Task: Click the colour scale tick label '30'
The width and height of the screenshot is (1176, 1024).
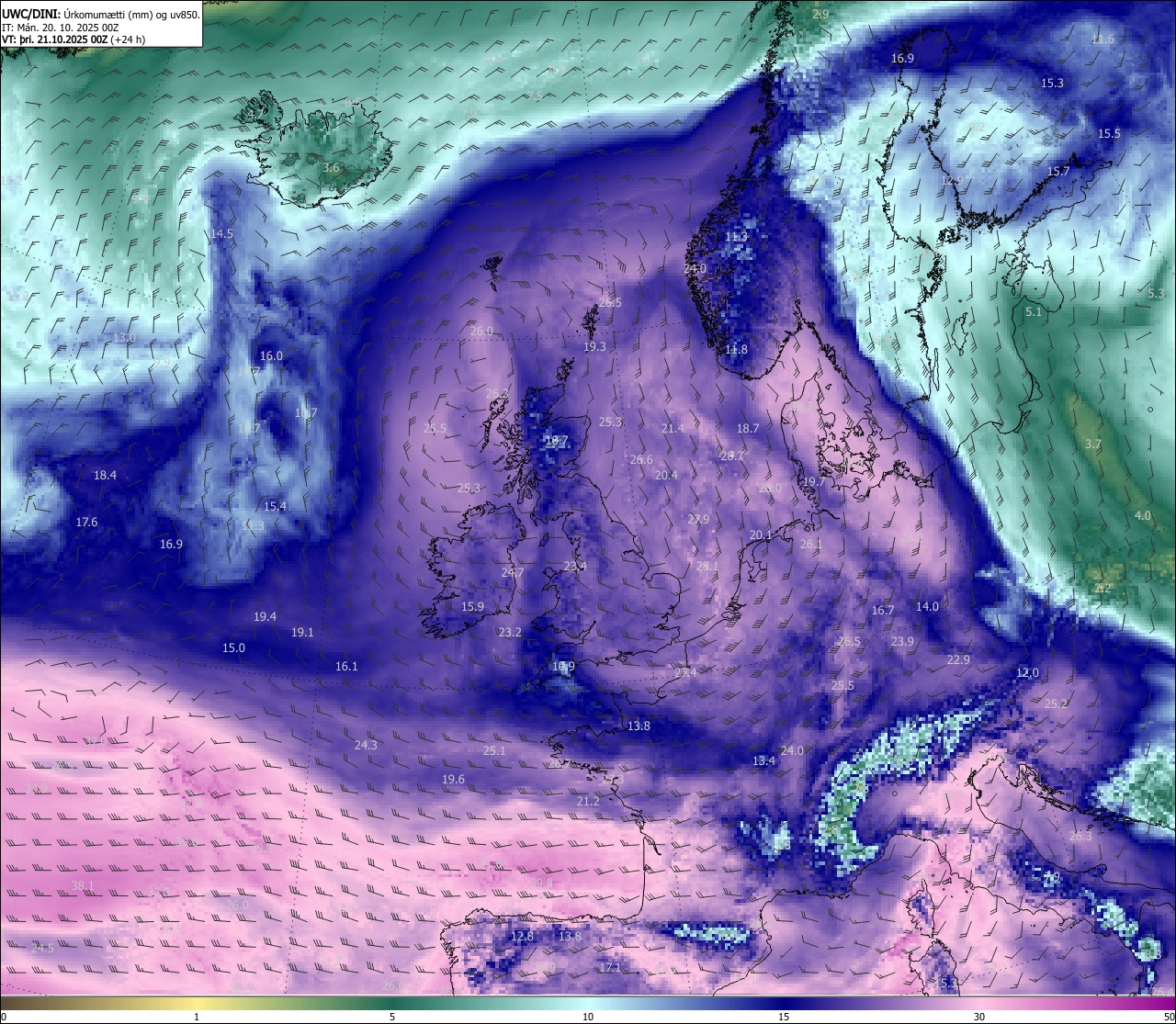Action: click(979, 1017)
